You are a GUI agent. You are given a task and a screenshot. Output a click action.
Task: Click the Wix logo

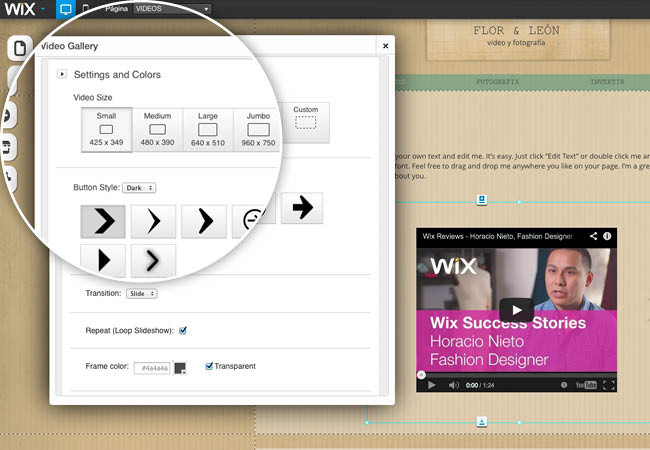(x=20, y=8)
